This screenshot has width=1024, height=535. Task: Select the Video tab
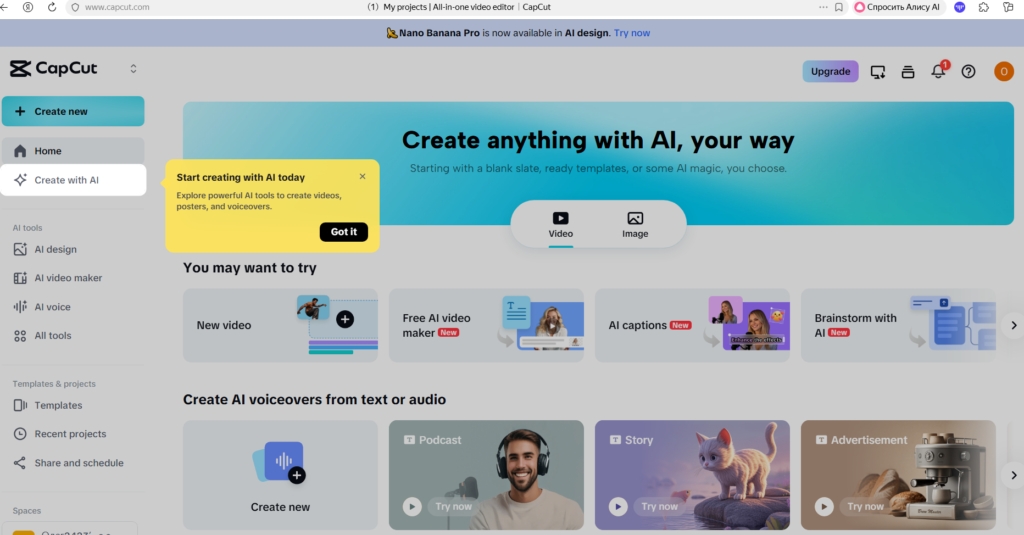560,224
